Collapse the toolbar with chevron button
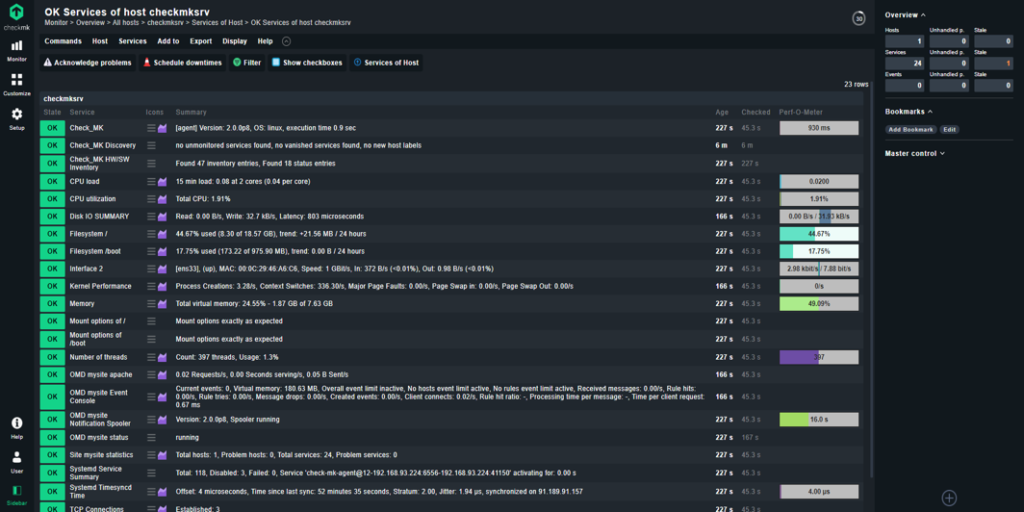 click(x=286, y=41)
